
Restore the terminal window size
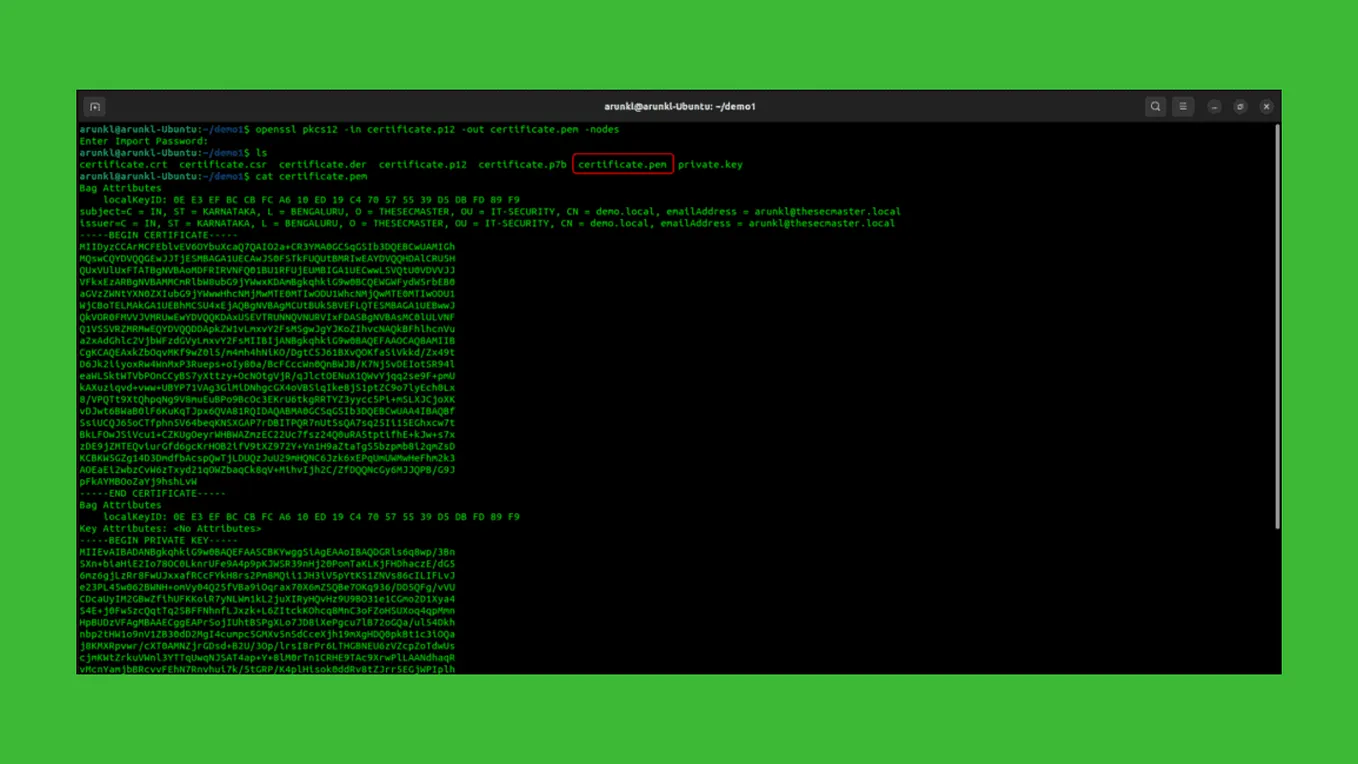(x=1239, y=106)
